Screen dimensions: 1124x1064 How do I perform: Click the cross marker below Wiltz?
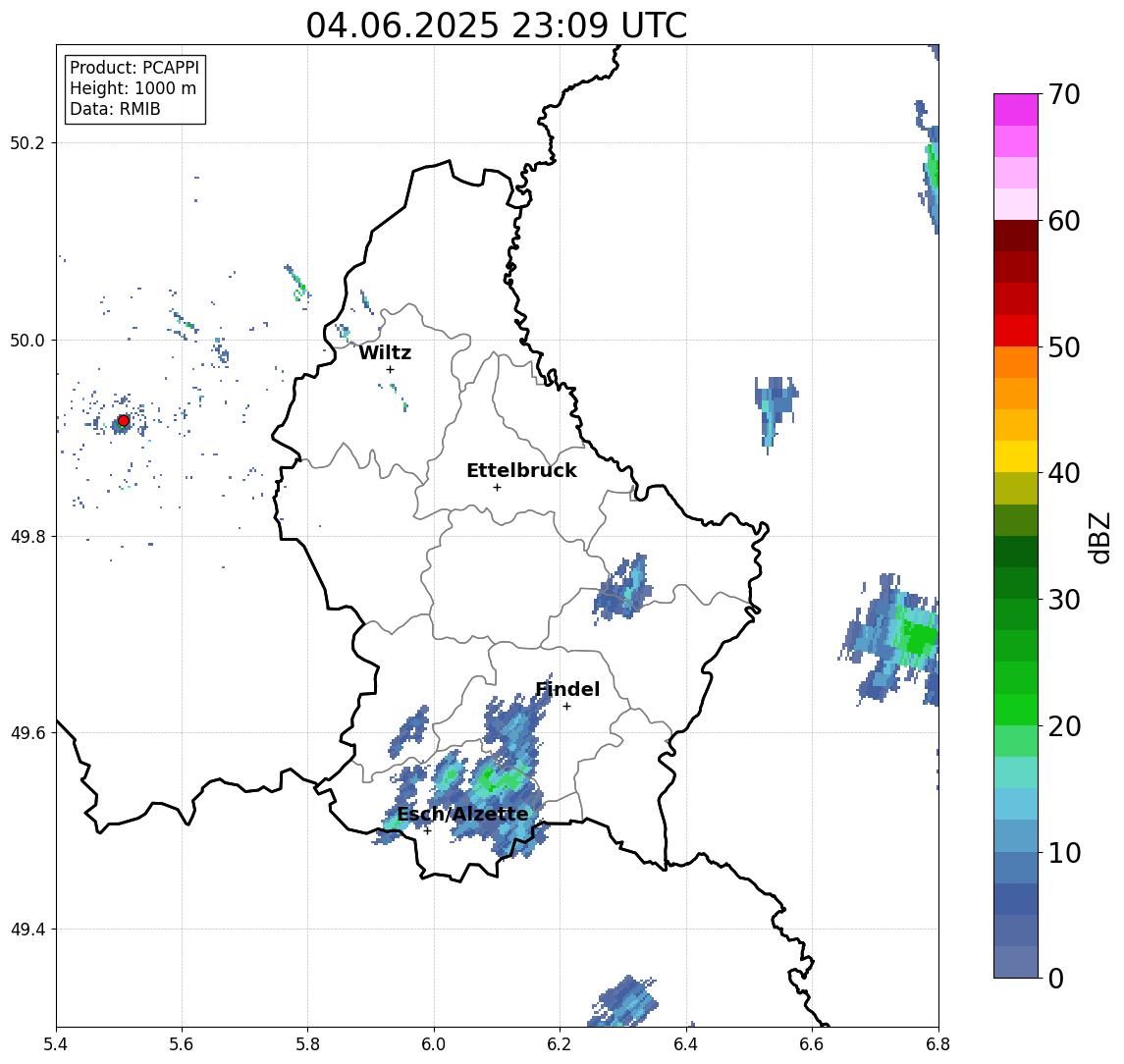[390, 369]
